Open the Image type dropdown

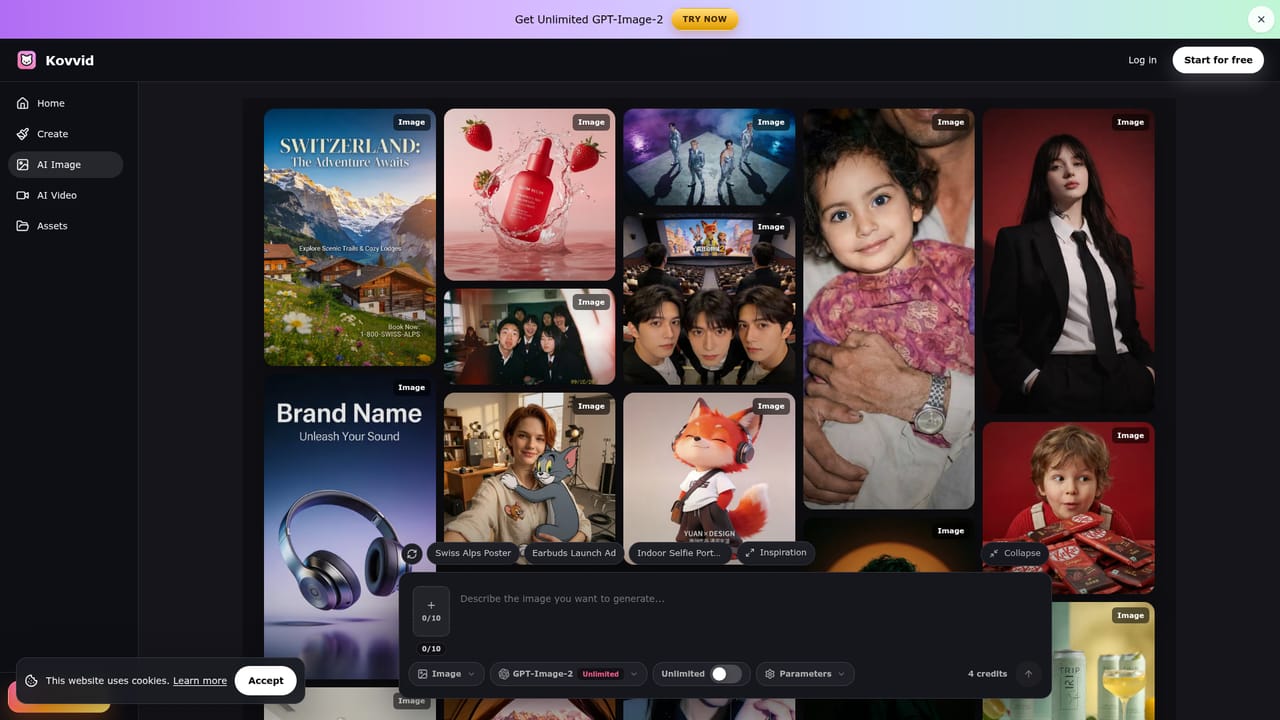coord(446,674)
